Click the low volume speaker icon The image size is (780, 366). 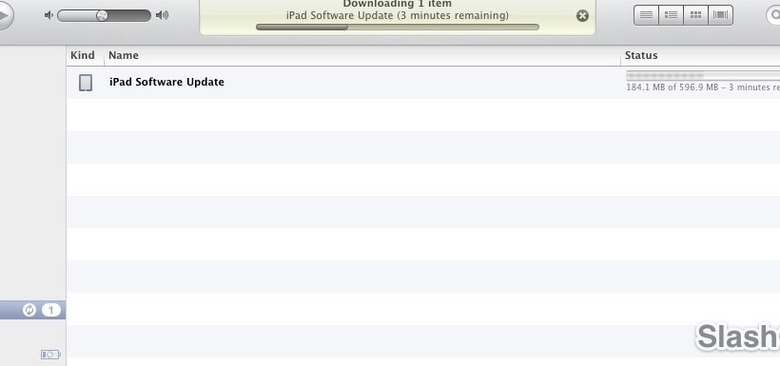pos(48,15)
